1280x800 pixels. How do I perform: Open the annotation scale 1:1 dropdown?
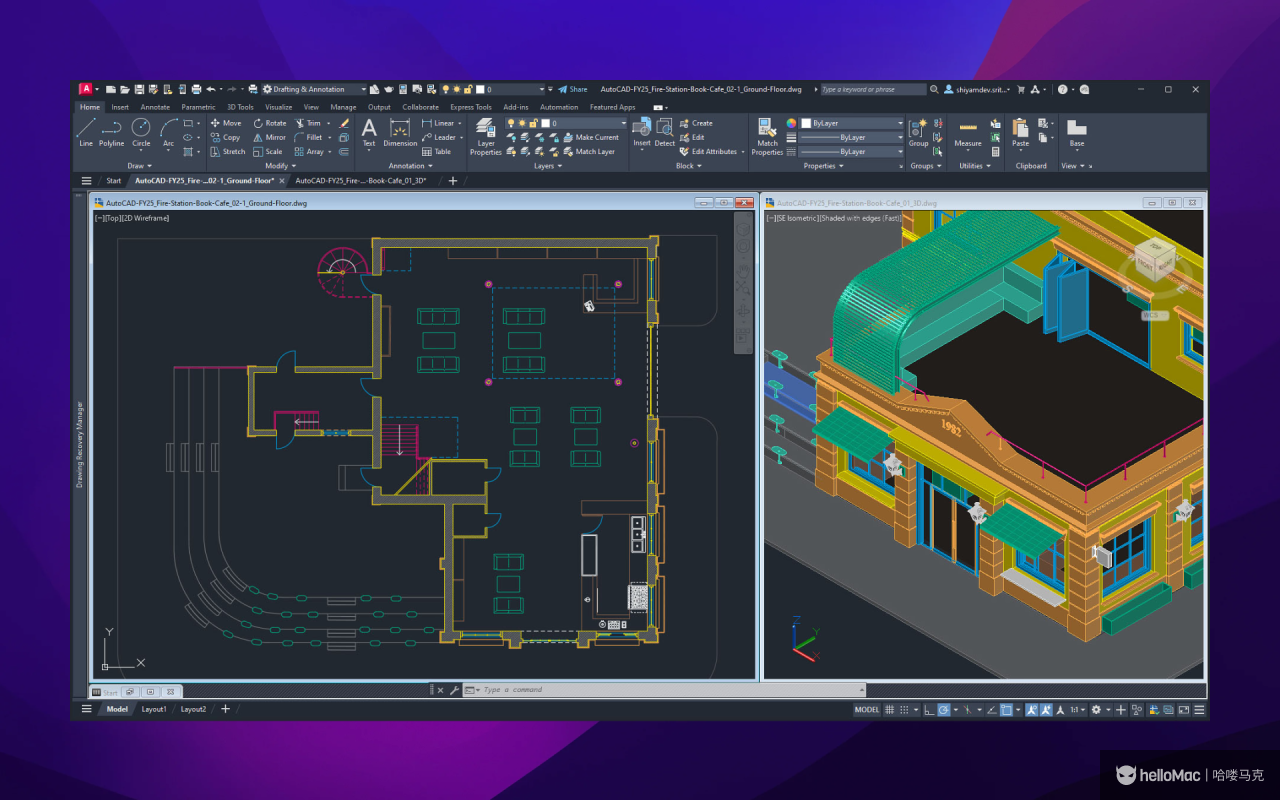pos(1077,709)
